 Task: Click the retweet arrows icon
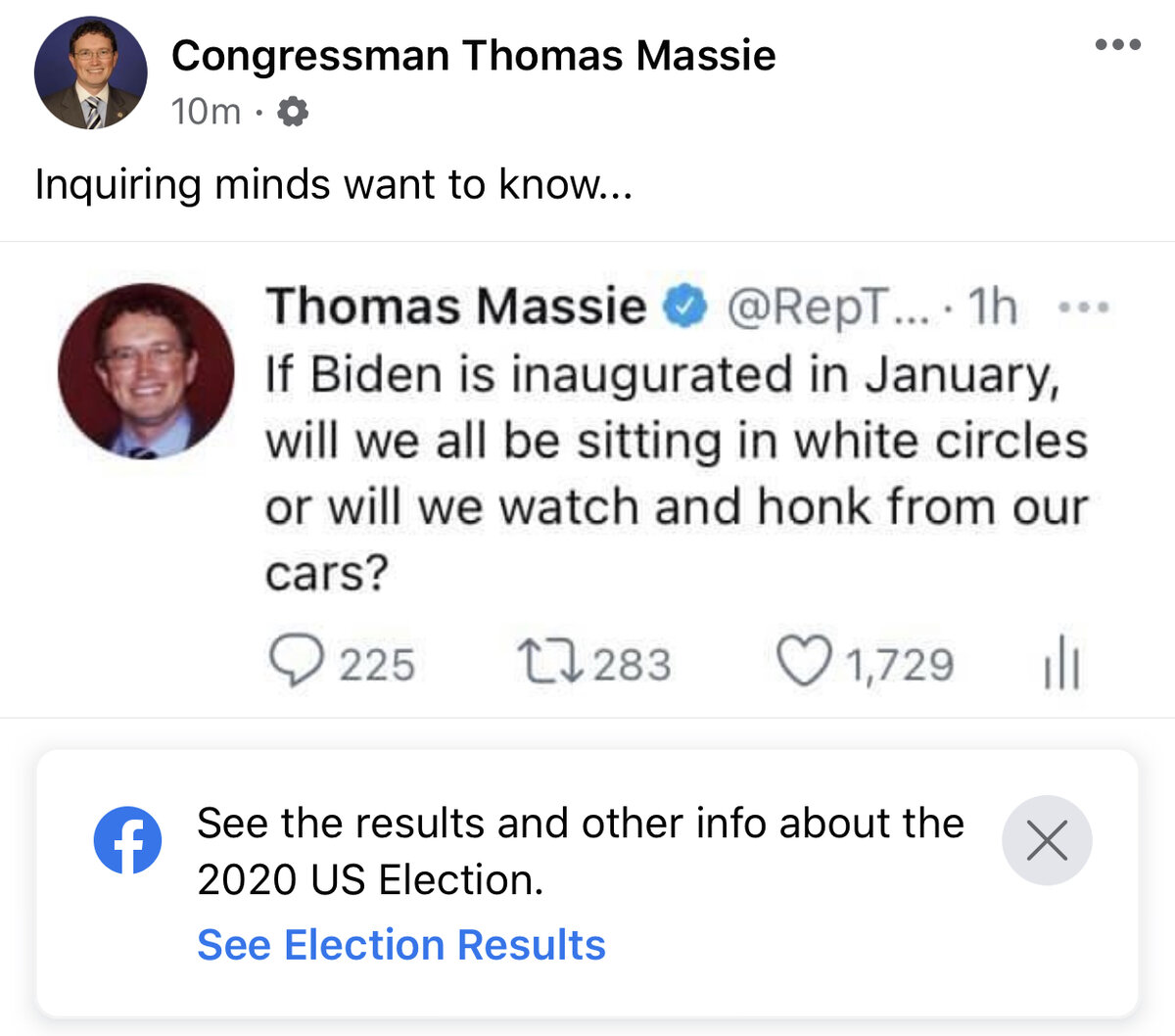[x=550, y=662]
